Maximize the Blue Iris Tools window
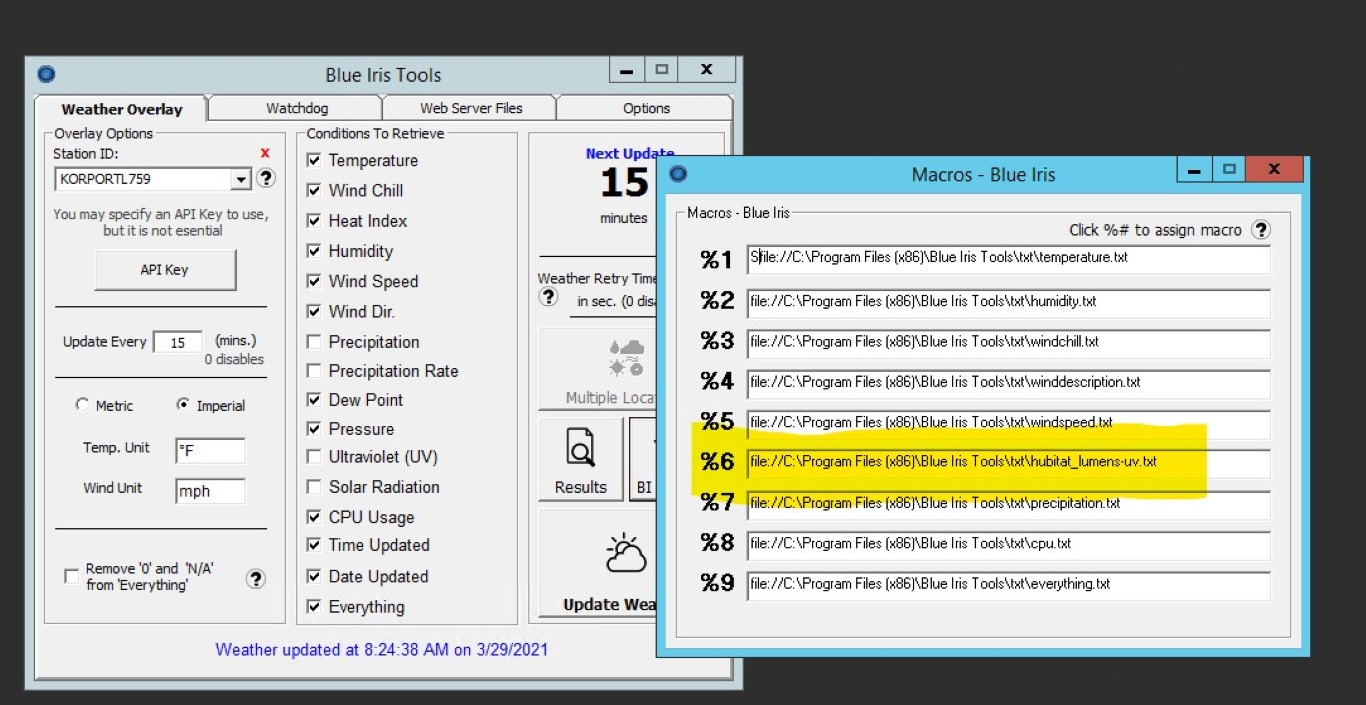This screenshot has width=1366, height=705. point(661,70)
